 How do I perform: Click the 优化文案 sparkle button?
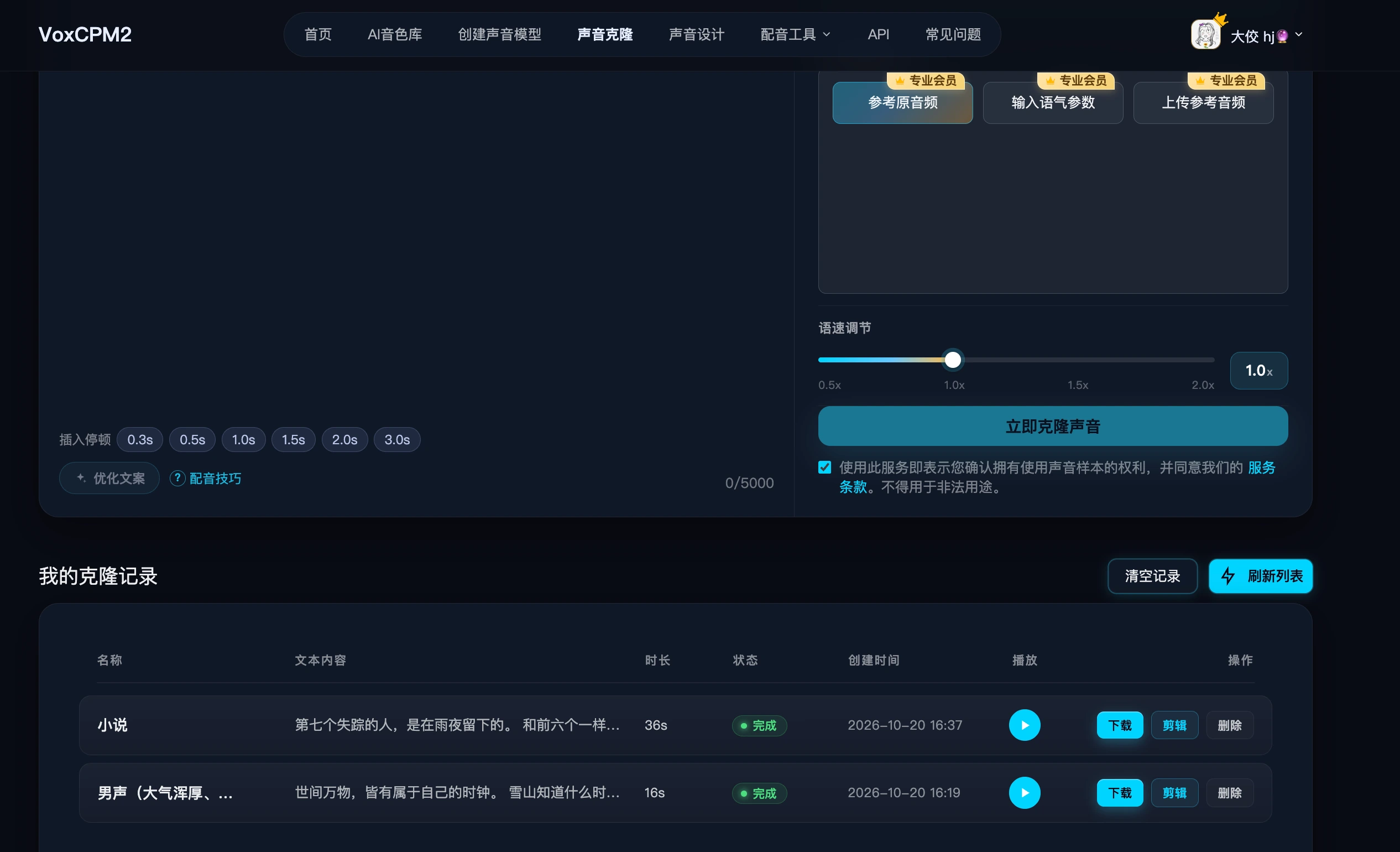click(109, 479)
